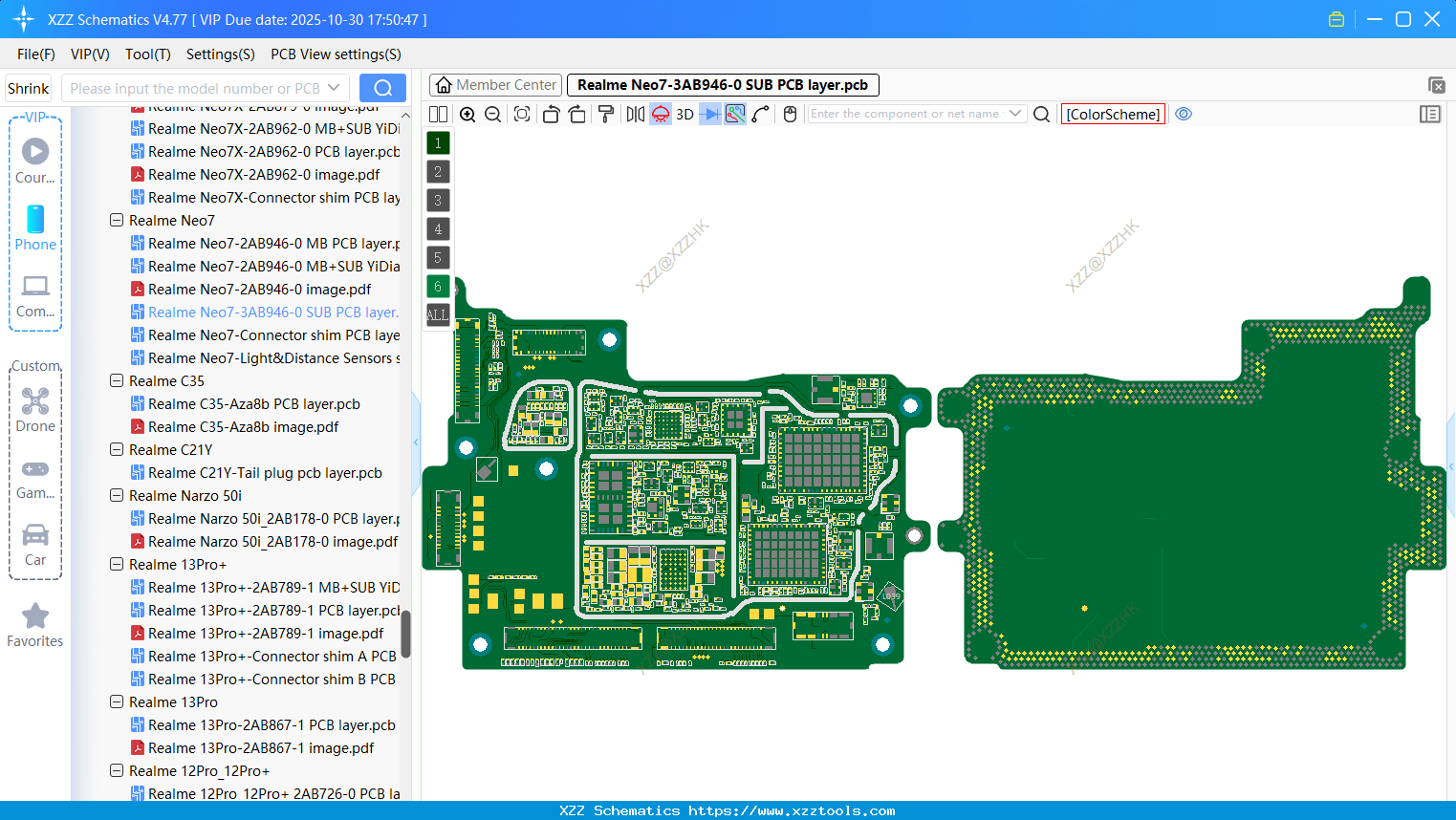Open the Tool menu

pos(147,54)
